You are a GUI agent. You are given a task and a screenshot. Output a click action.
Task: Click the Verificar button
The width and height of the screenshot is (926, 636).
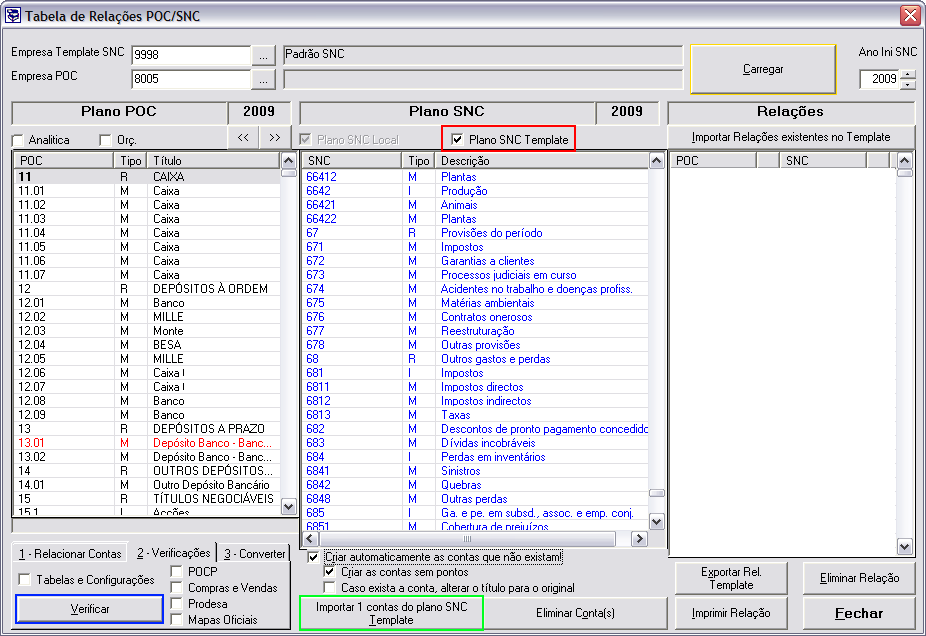89,609
